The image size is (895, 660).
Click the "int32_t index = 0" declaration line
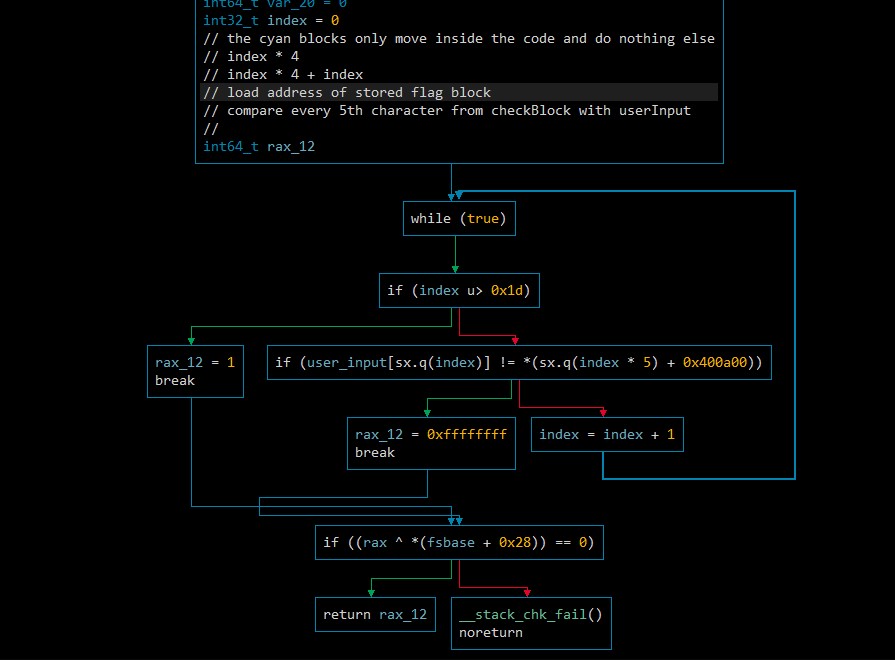coord(271,21)
